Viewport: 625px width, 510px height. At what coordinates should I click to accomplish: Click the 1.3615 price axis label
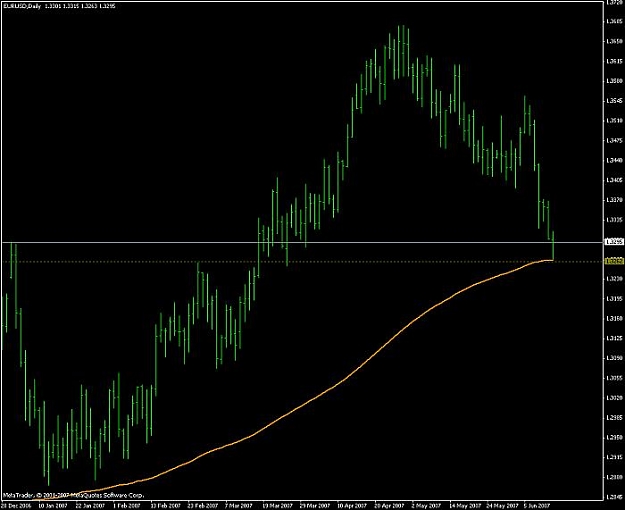click(x=615, y=61)
